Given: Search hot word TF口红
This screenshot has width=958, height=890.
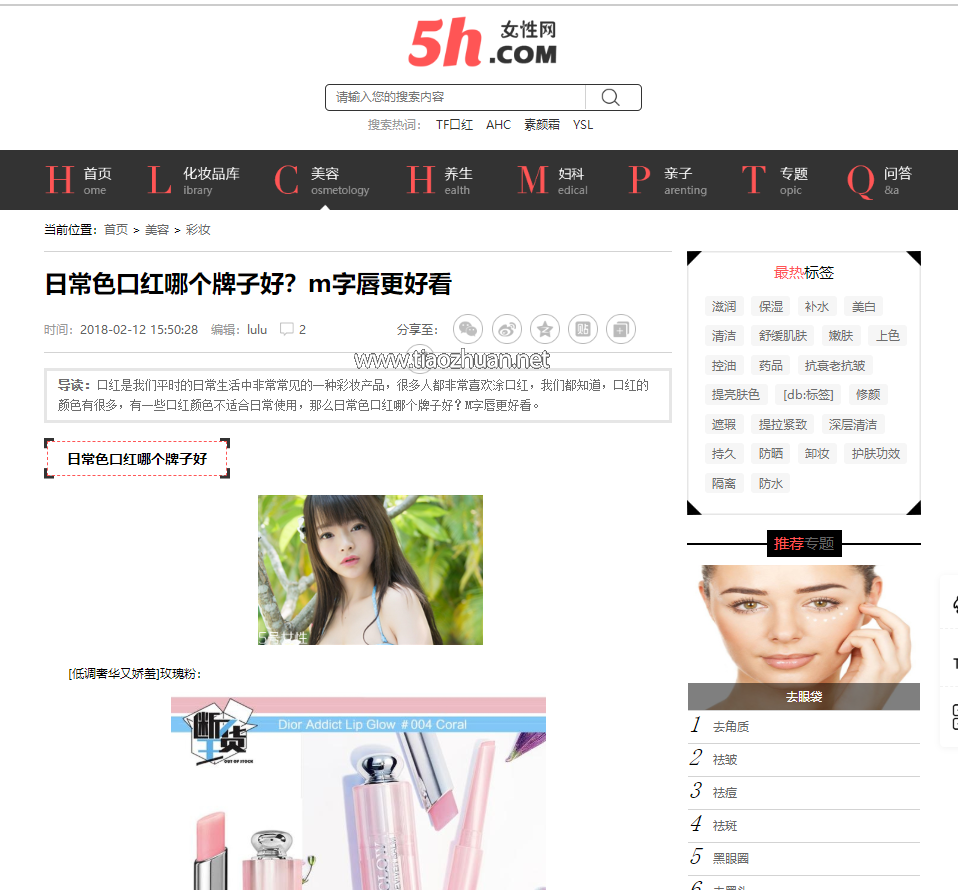Looking at the screenshot, I should (x=454, y=125).
